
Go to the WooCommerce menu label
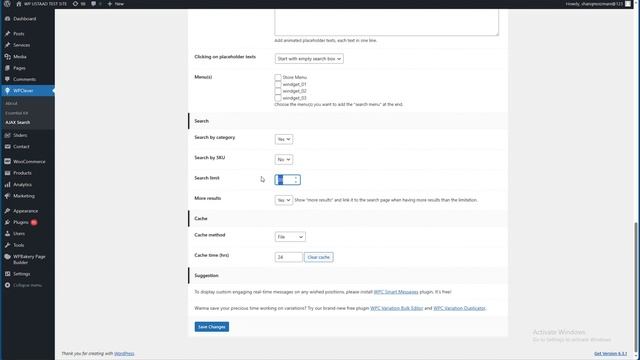click(x=29, y=162)
